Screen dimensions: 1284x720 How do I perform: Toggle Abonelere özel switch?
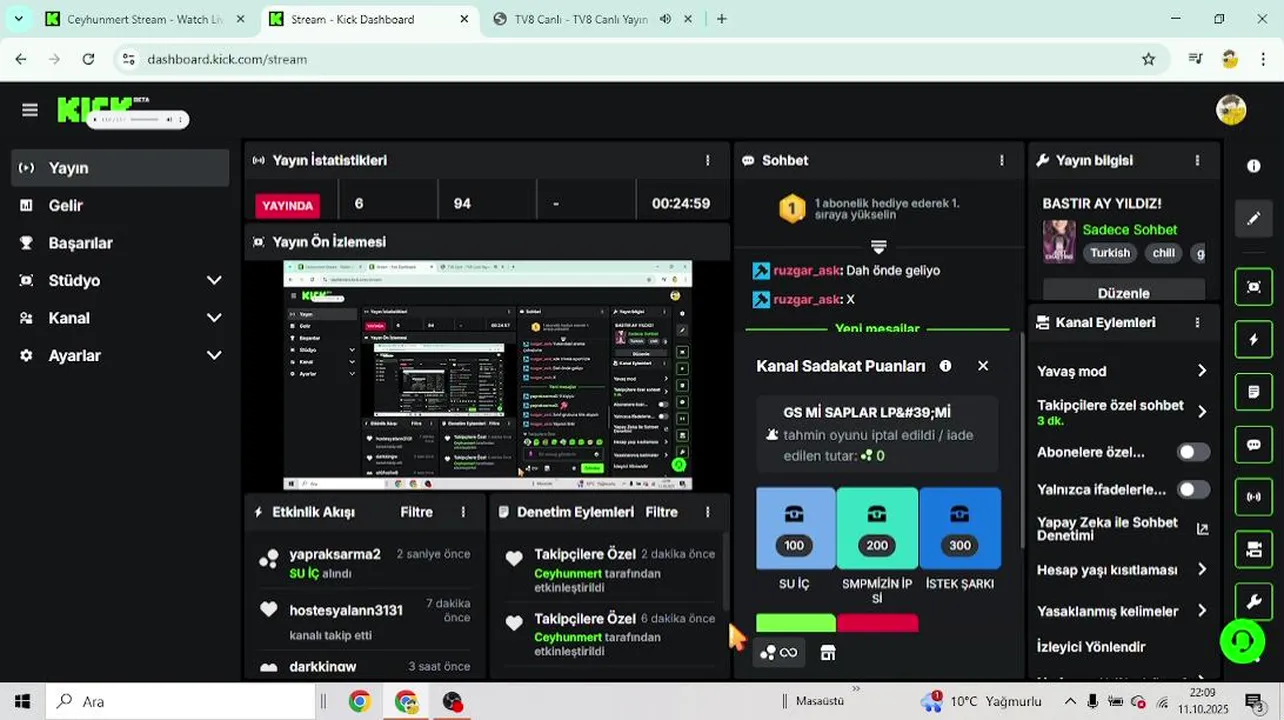[x=1193, y=452]
